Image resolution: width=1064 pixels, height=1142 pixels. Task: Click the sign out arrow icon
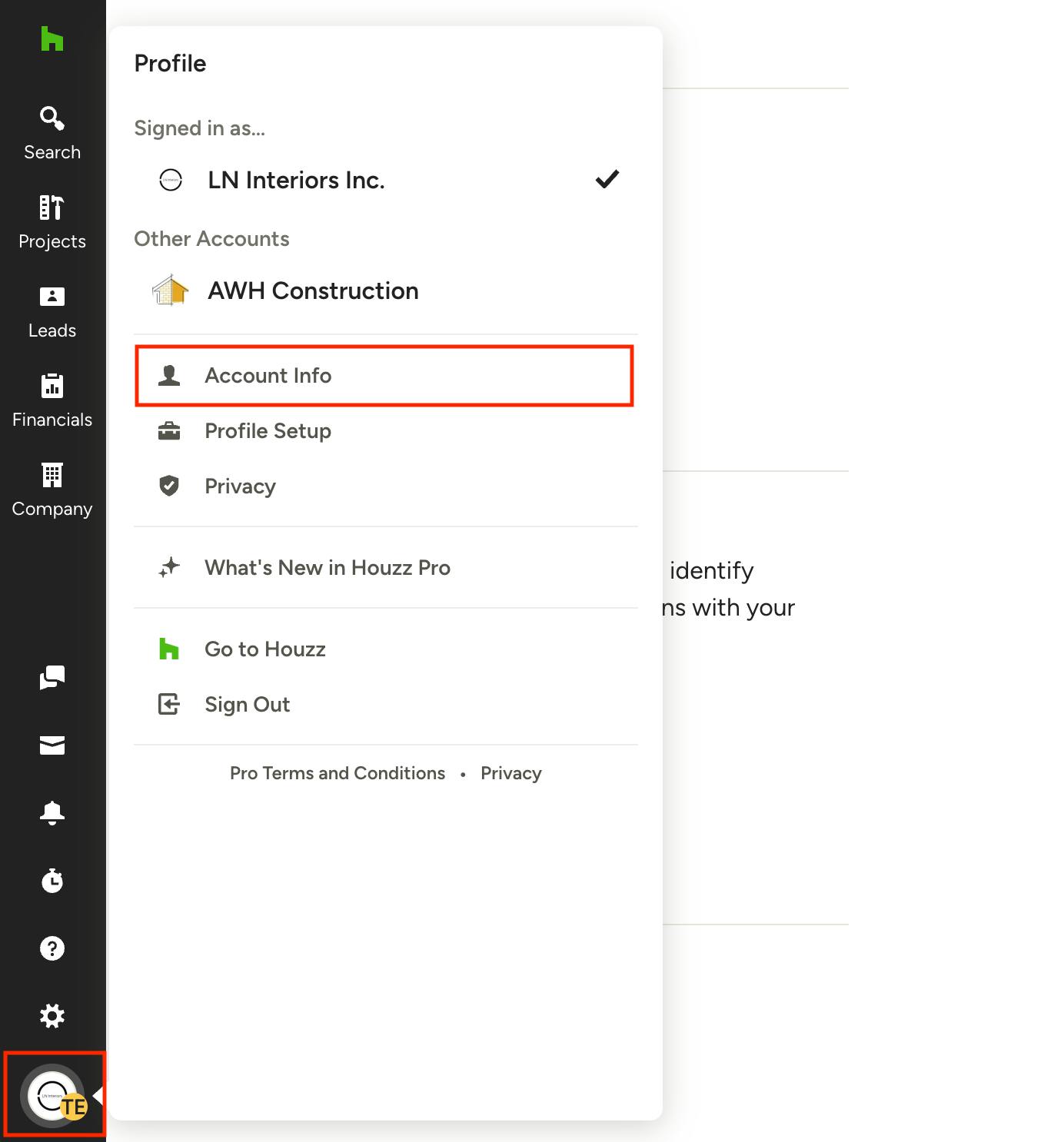click(x=169, y=704)
